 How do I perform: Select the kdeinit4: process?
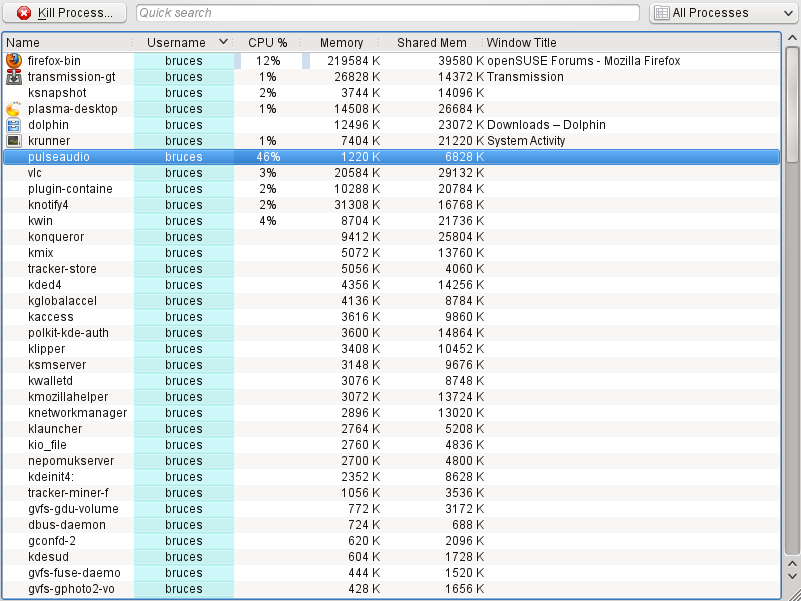tap(51, 477)
